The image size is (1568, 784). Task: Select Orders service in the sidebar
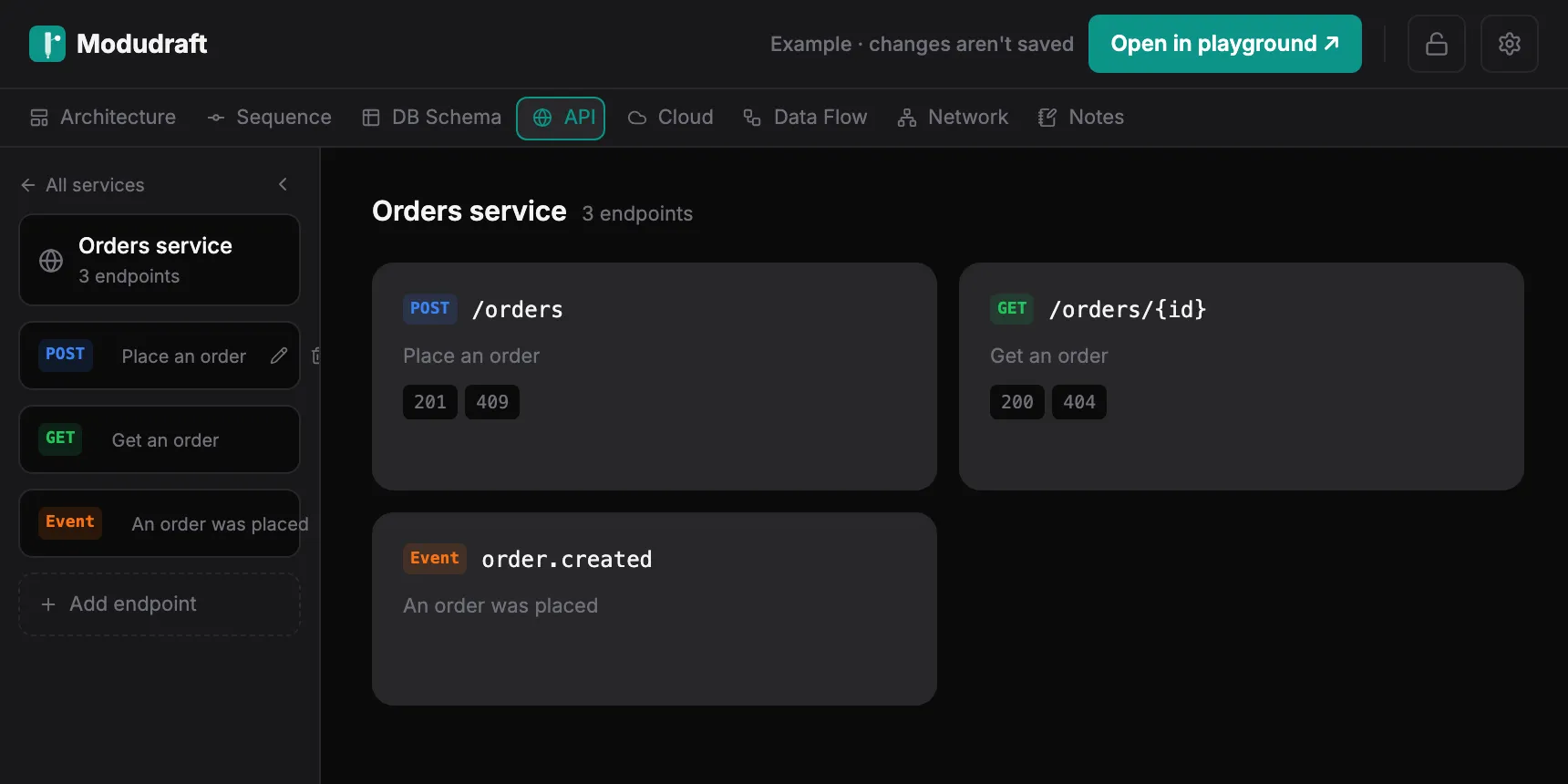[160, 260]
